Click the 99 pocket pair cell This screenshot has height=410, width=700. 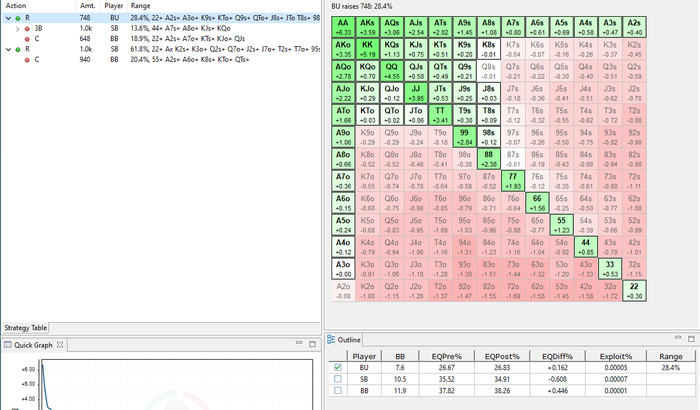point(464,137)
